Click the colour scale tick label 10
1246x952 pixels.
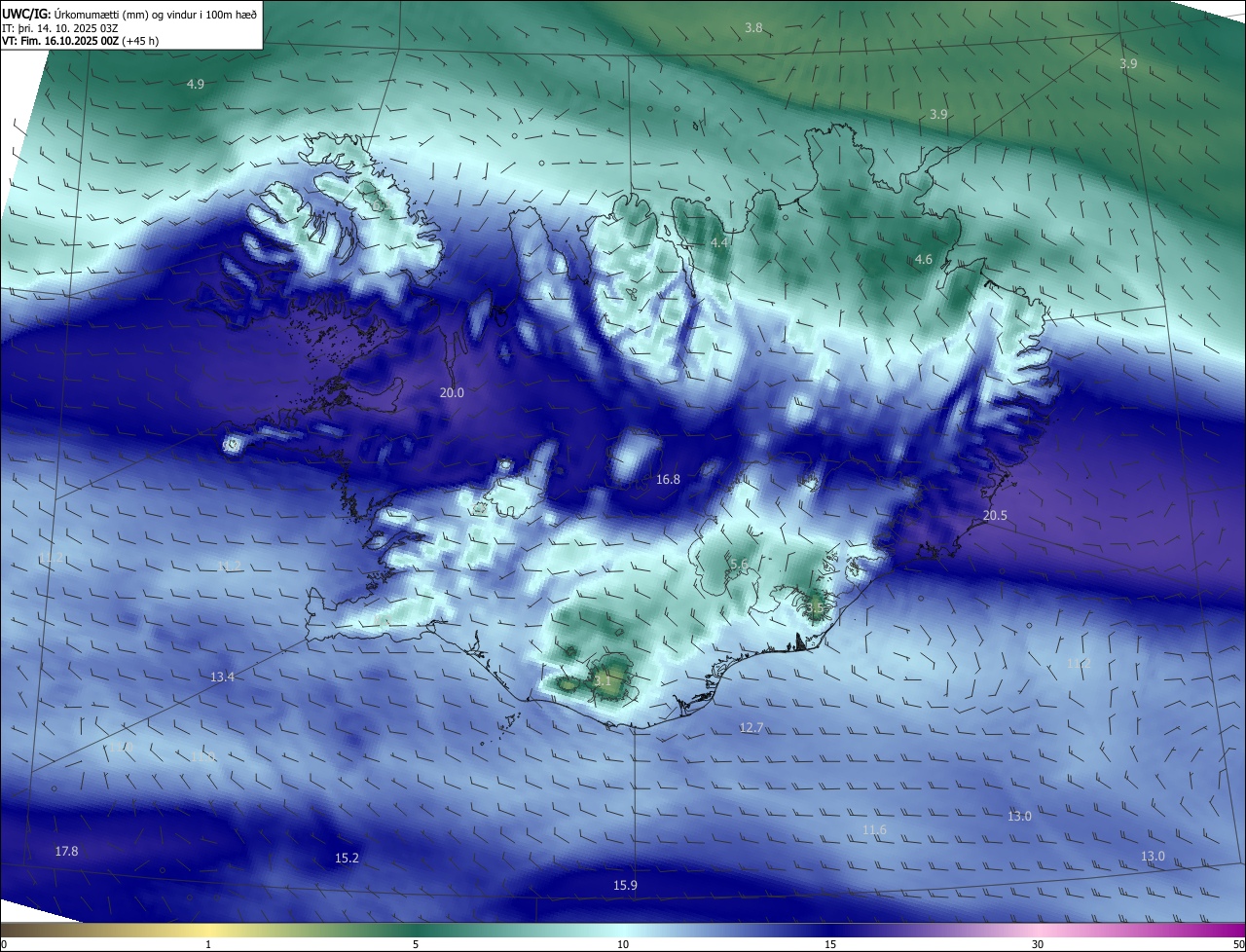pyautogui.click(x=623, y=944)
